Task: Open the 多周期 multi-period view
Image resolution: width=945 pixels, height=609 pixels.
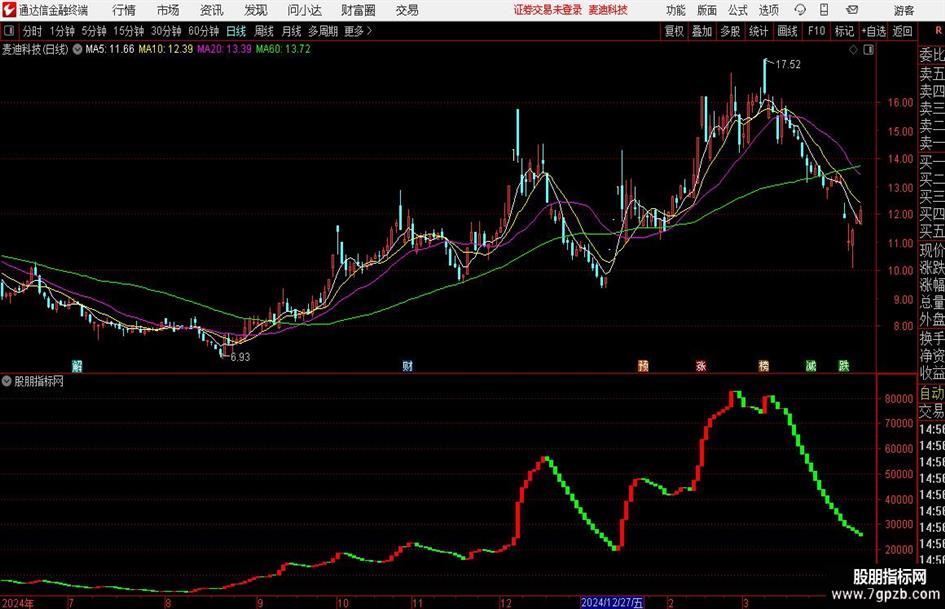Action: pyautogui.click(x=323, y=31)
